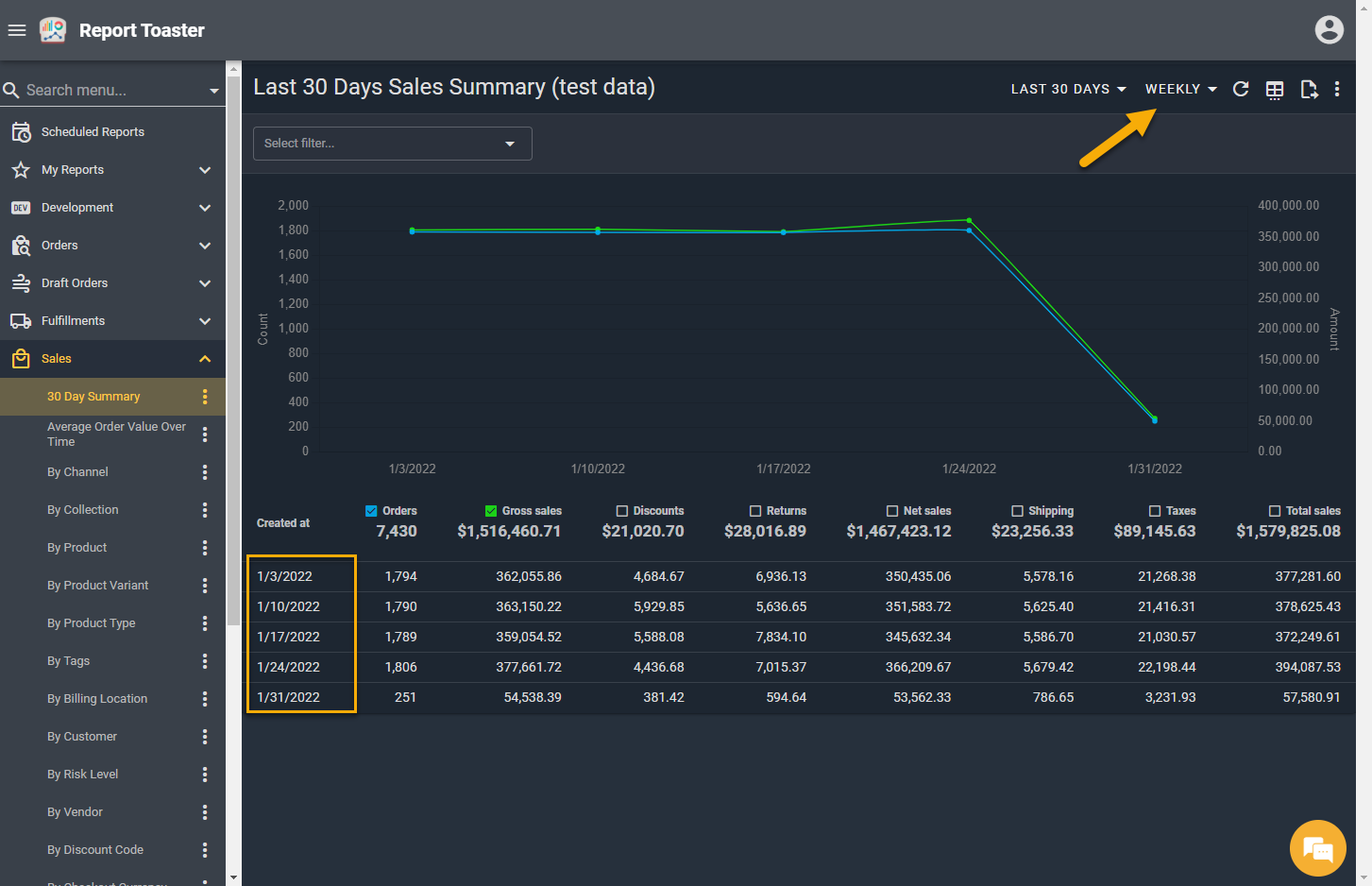Open the live chat support bubble

[1317, 848]
